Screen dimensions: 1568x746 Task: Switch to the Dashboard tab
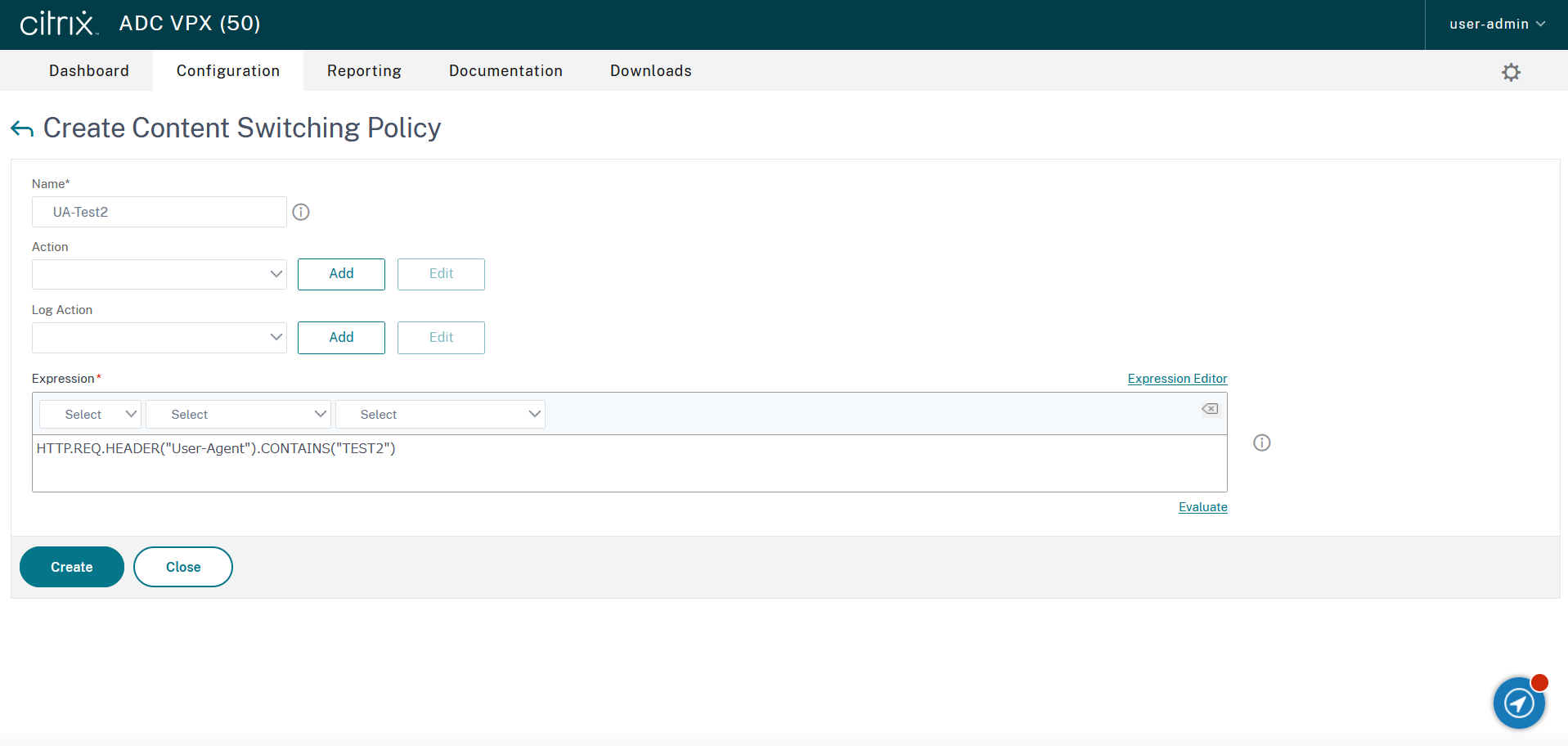[89, 71]
